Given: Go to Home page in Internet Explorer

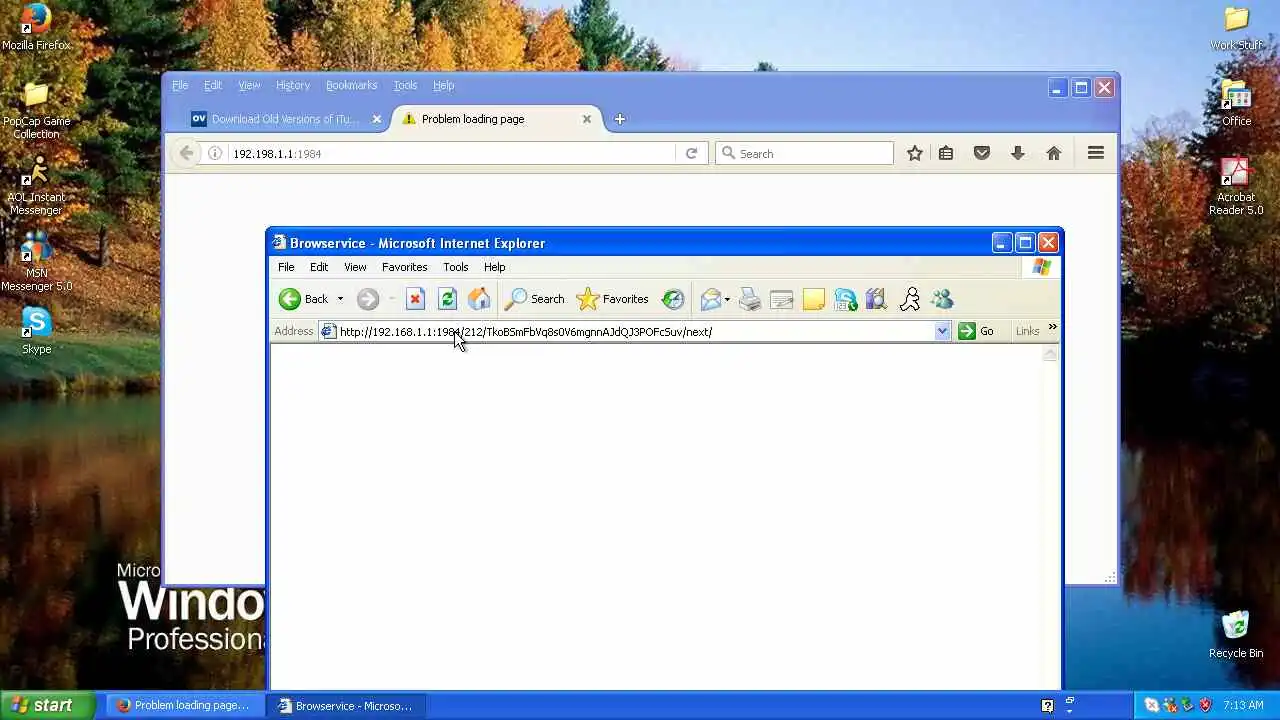Looking at the screenshot, I should pyautogui.click(x=479, y=299).
